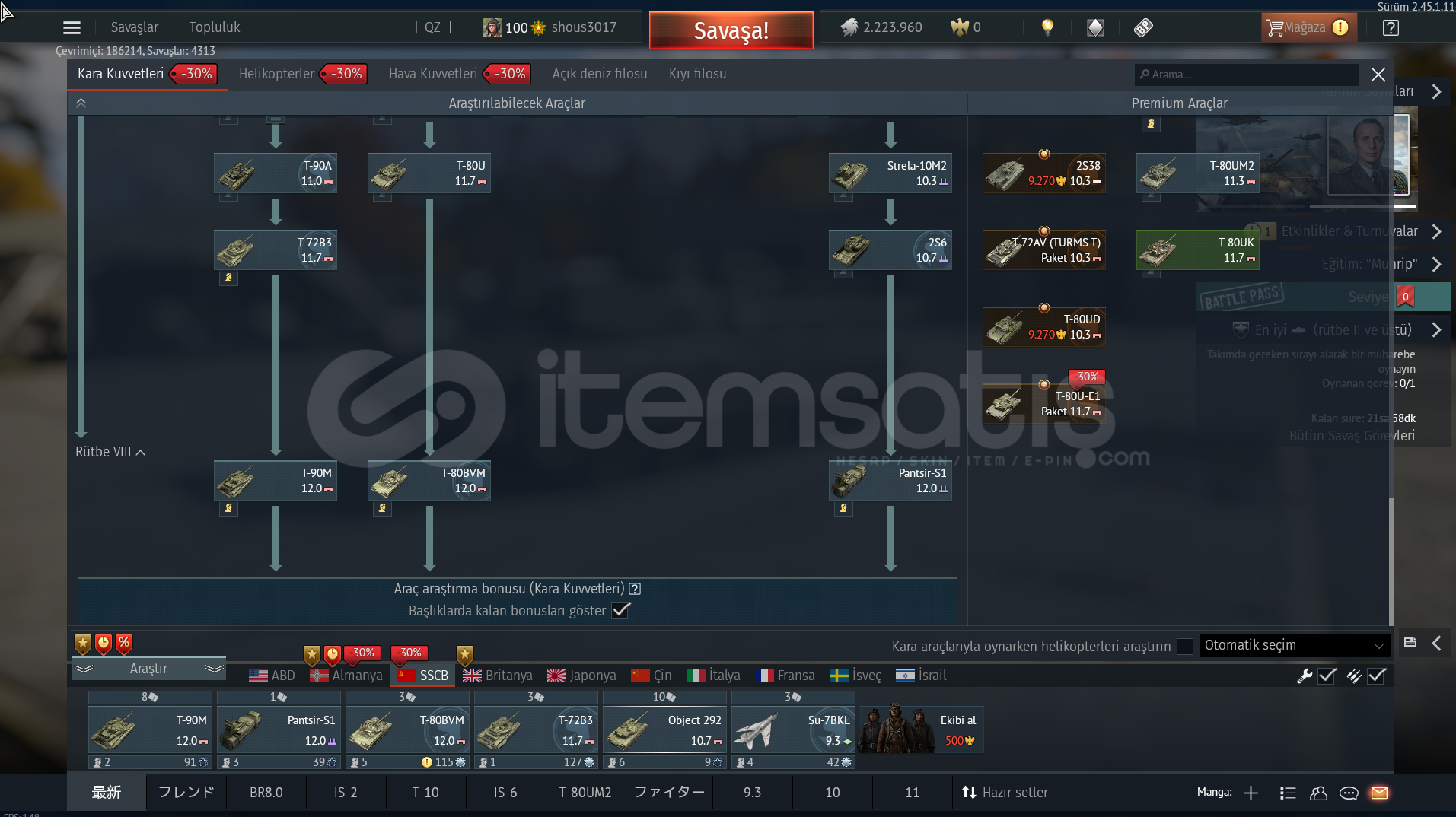Select the Su-7BKL crew slot
This screenshot has width=1456, height=817.
coord(793,731)
